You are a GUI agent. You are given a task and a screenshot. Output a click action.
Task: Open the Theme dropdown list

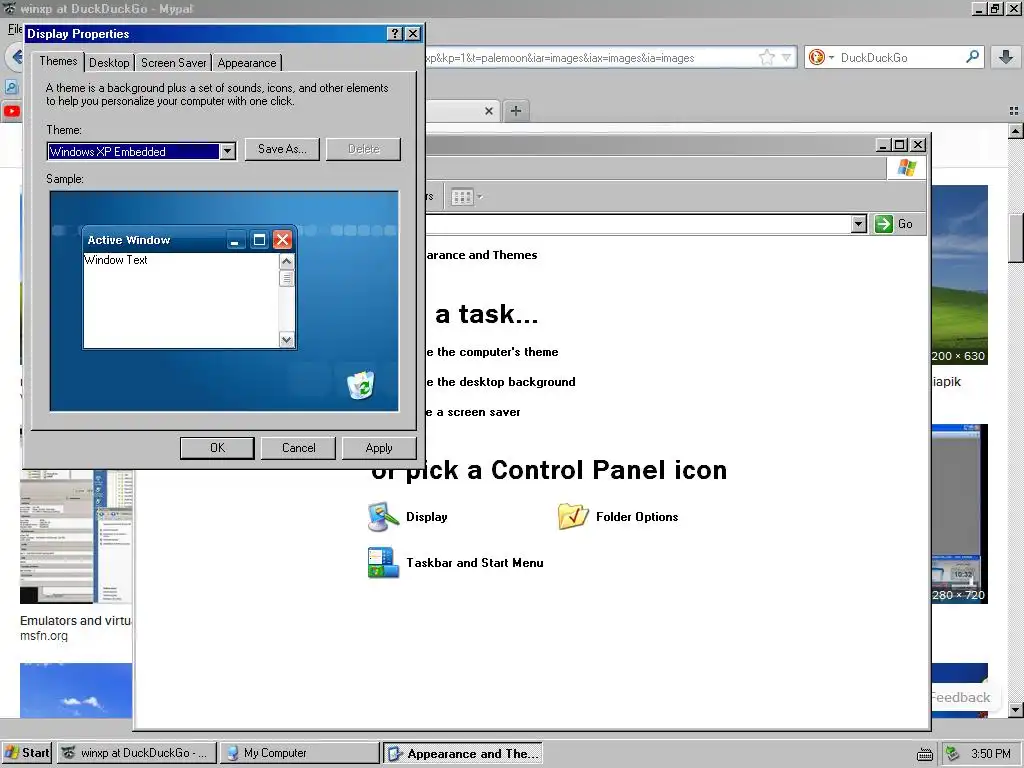(x=227, y=152)
